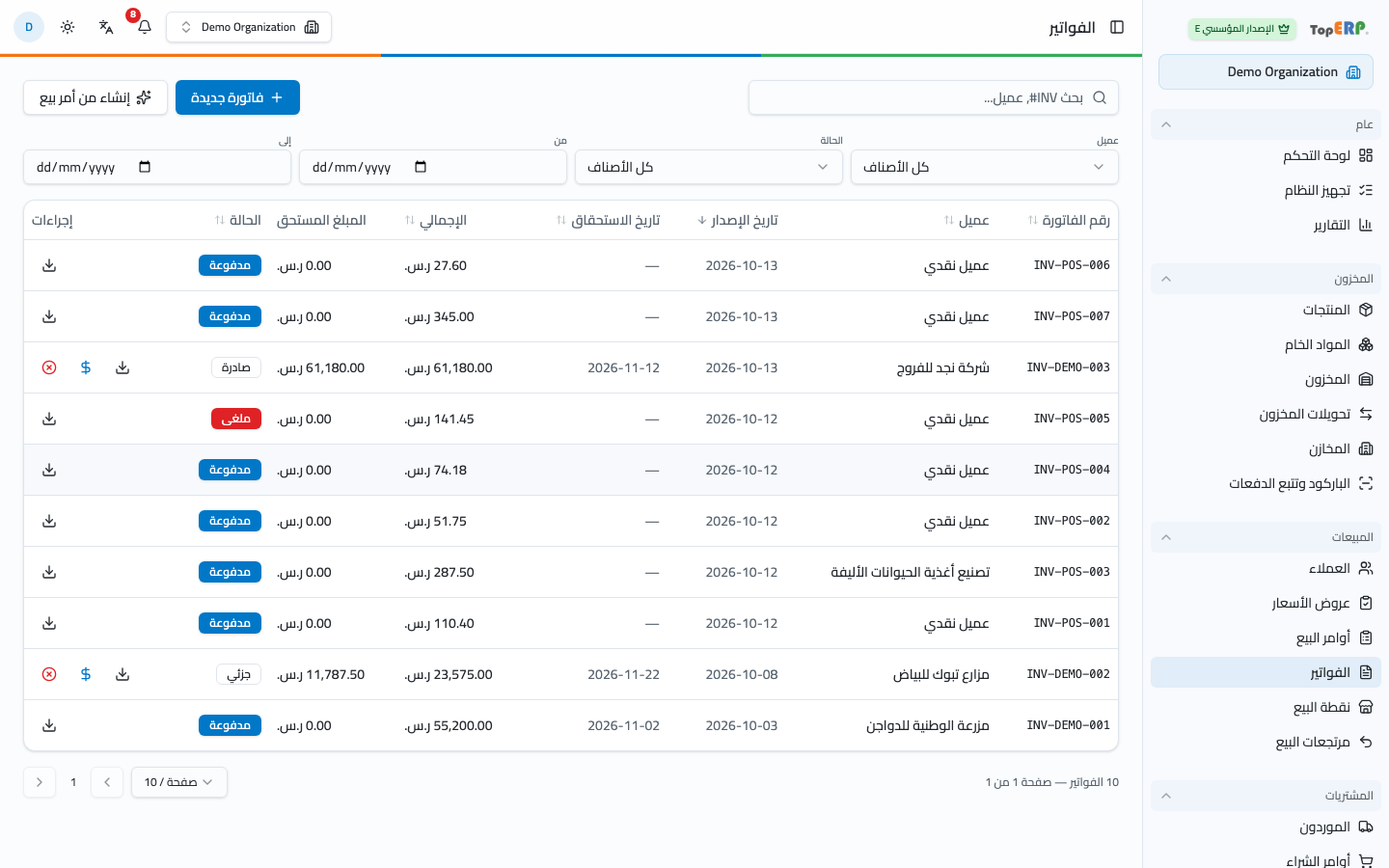Viewport: 1389px width, 868px height.
Task: Navigate to نقطة البيع
Action: [1266, 707]
